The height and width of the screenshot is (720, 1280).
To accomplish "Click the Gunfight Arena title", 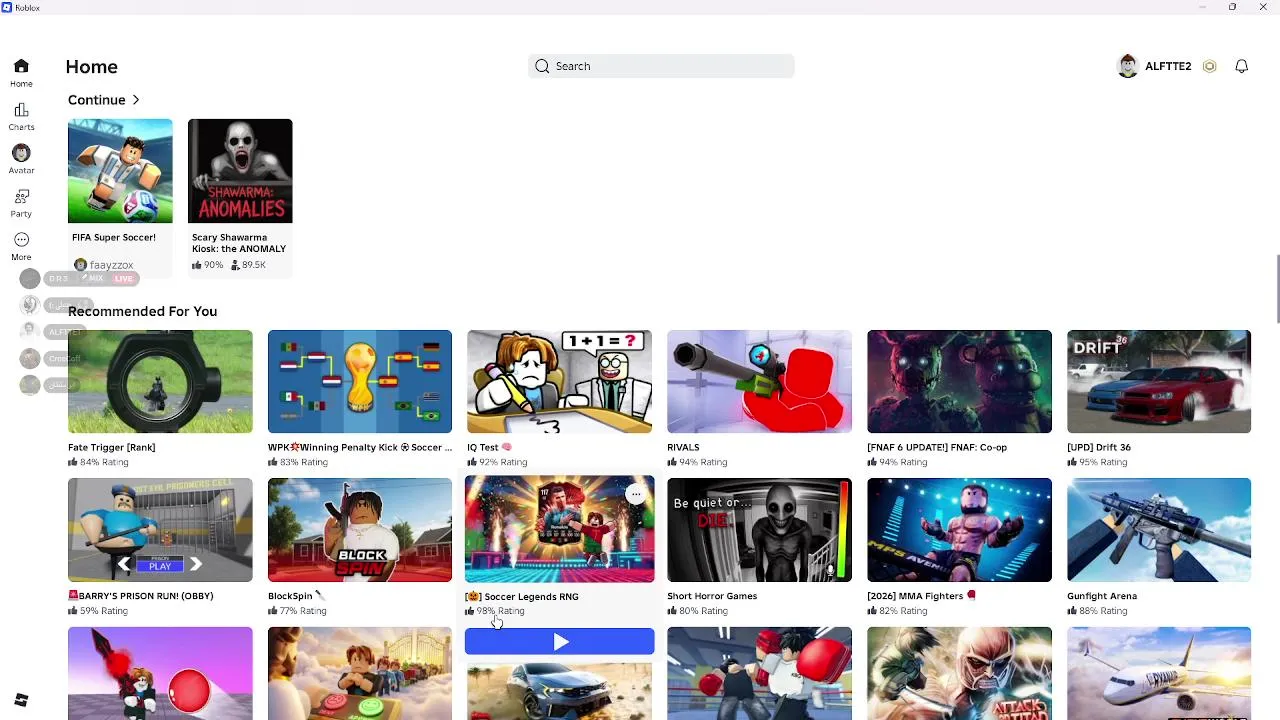I will point(1102,596).
